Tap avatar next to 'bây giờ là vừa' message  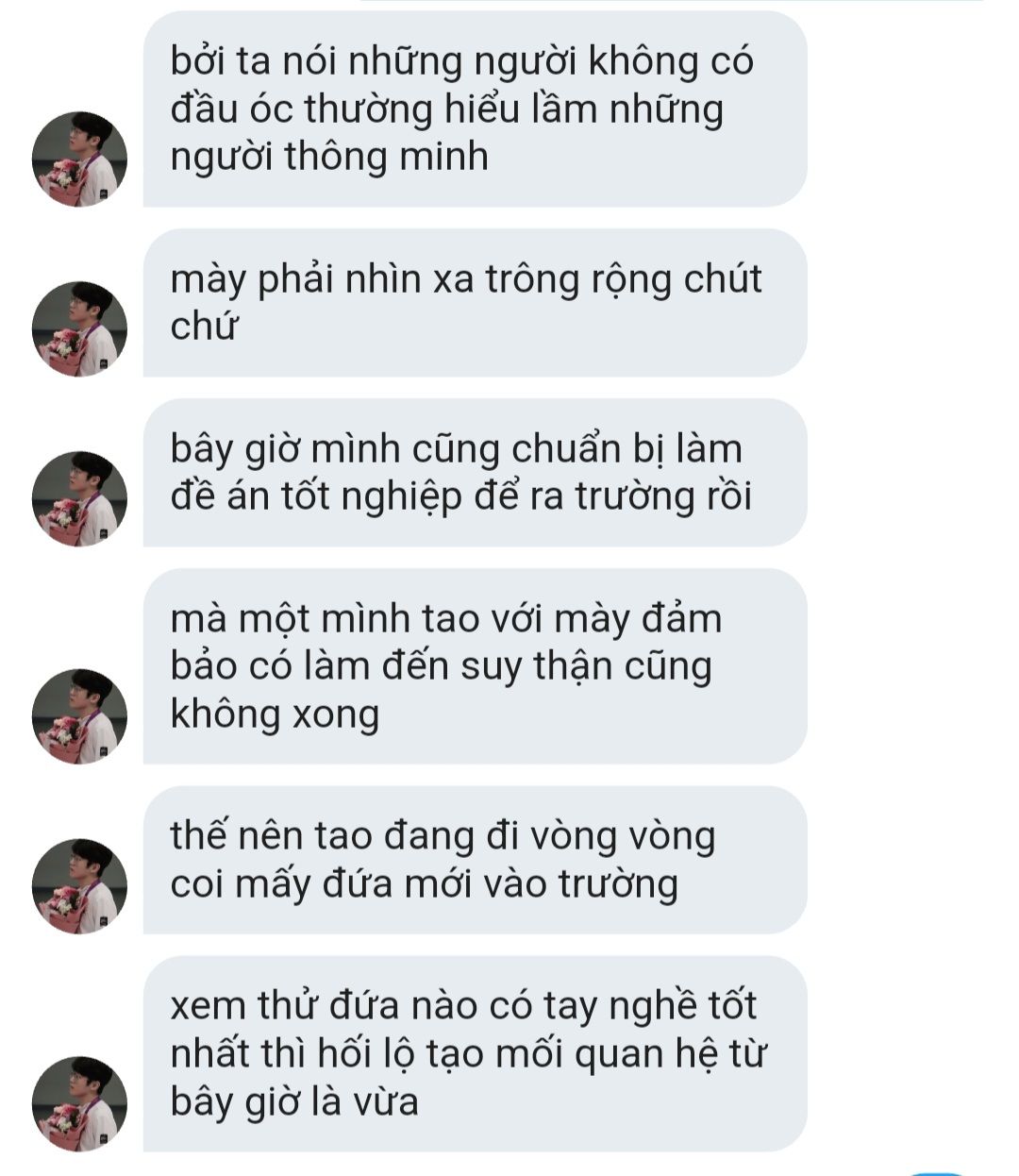79,1104
